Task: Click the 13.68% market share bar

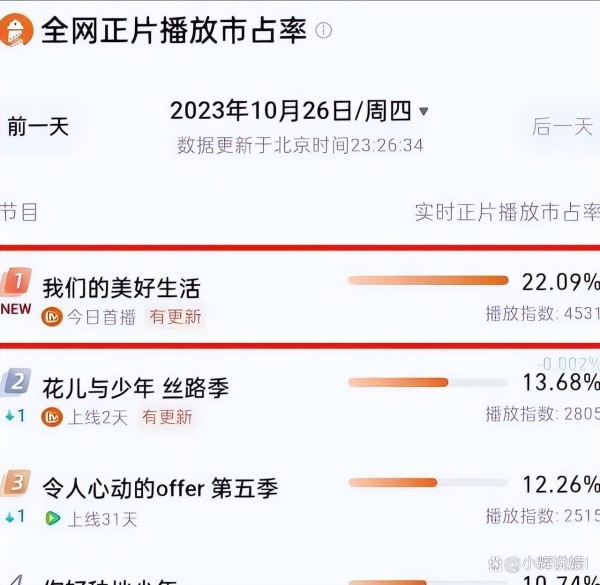Action: (x=428, y=382)
